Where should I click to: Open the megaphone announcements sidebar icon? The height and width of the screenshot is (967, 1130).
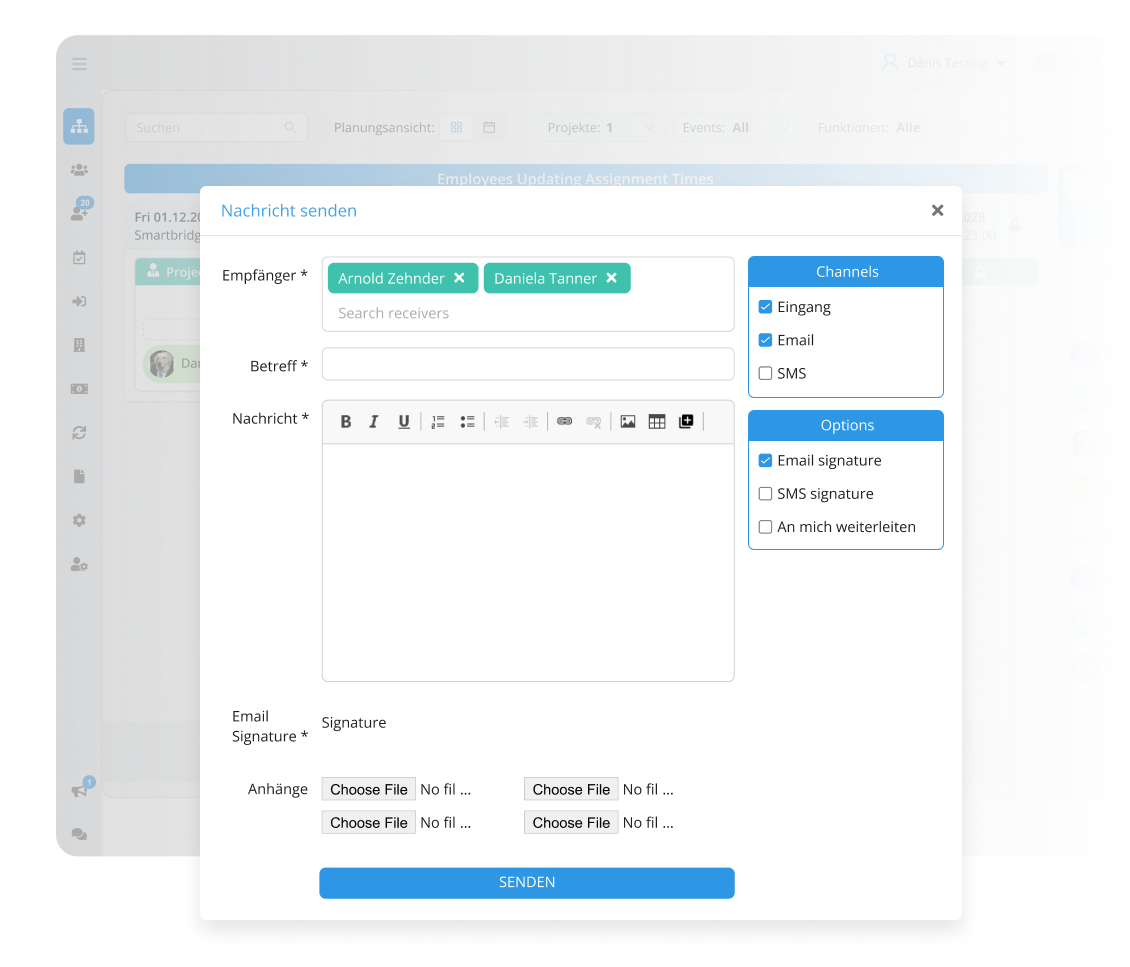(x=80, y=790)
